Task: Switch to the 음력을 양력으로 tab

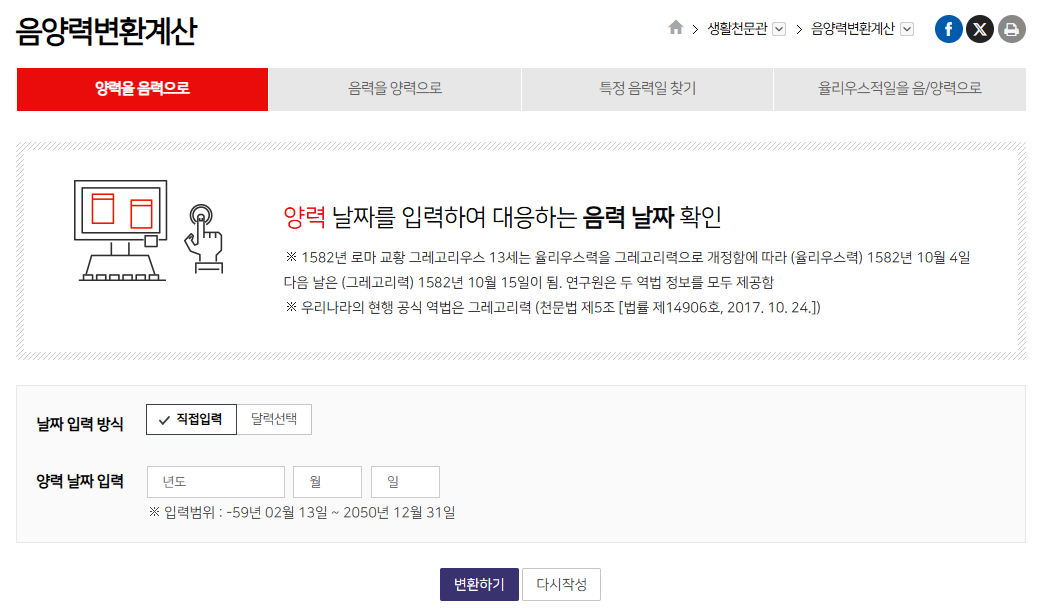Action: coord(395,89)
